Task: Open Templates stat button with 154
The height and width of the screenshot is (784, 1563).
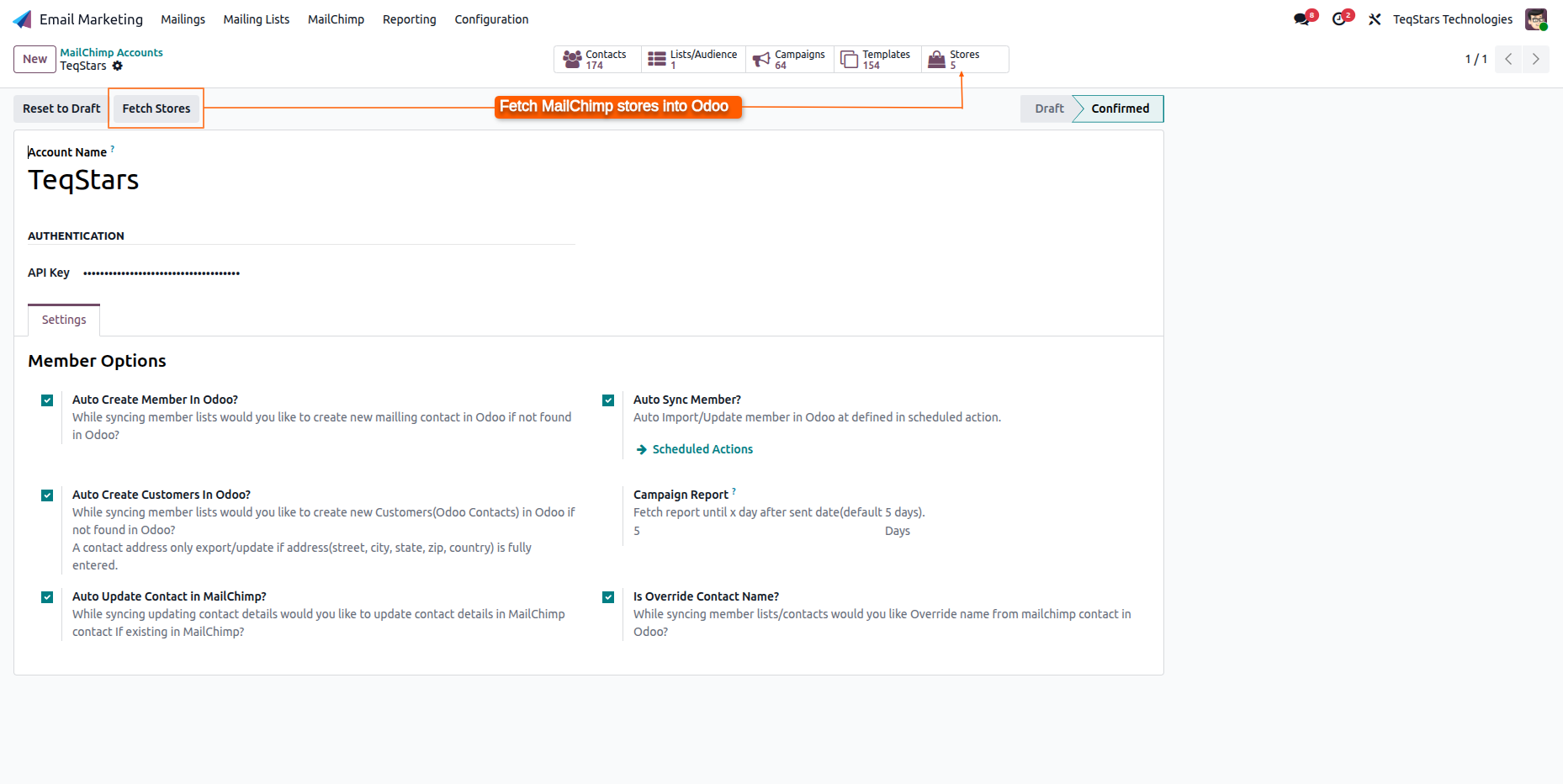Action: (877, 60)
